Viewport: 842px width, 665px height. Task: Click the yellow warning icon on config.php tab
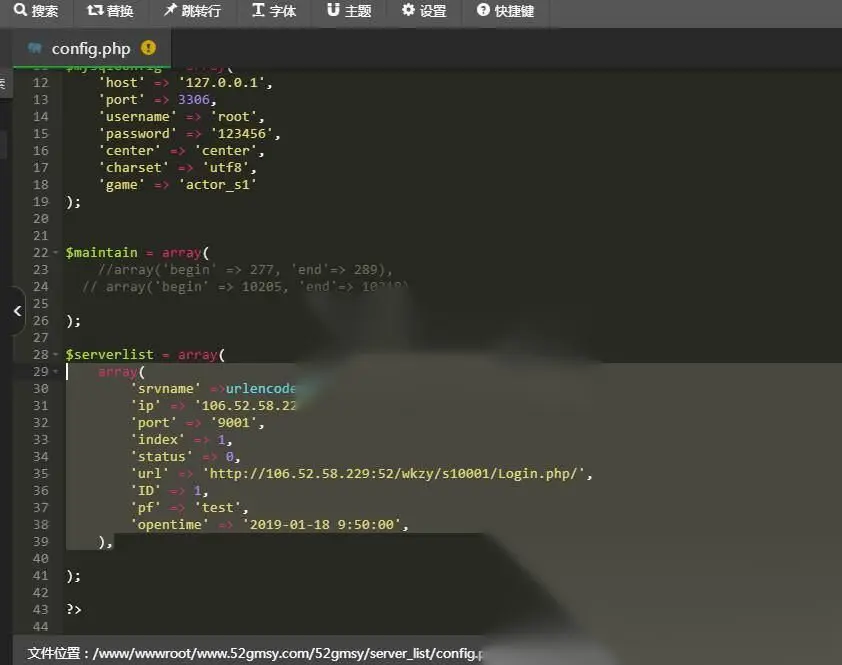click(x=148, y=48)
